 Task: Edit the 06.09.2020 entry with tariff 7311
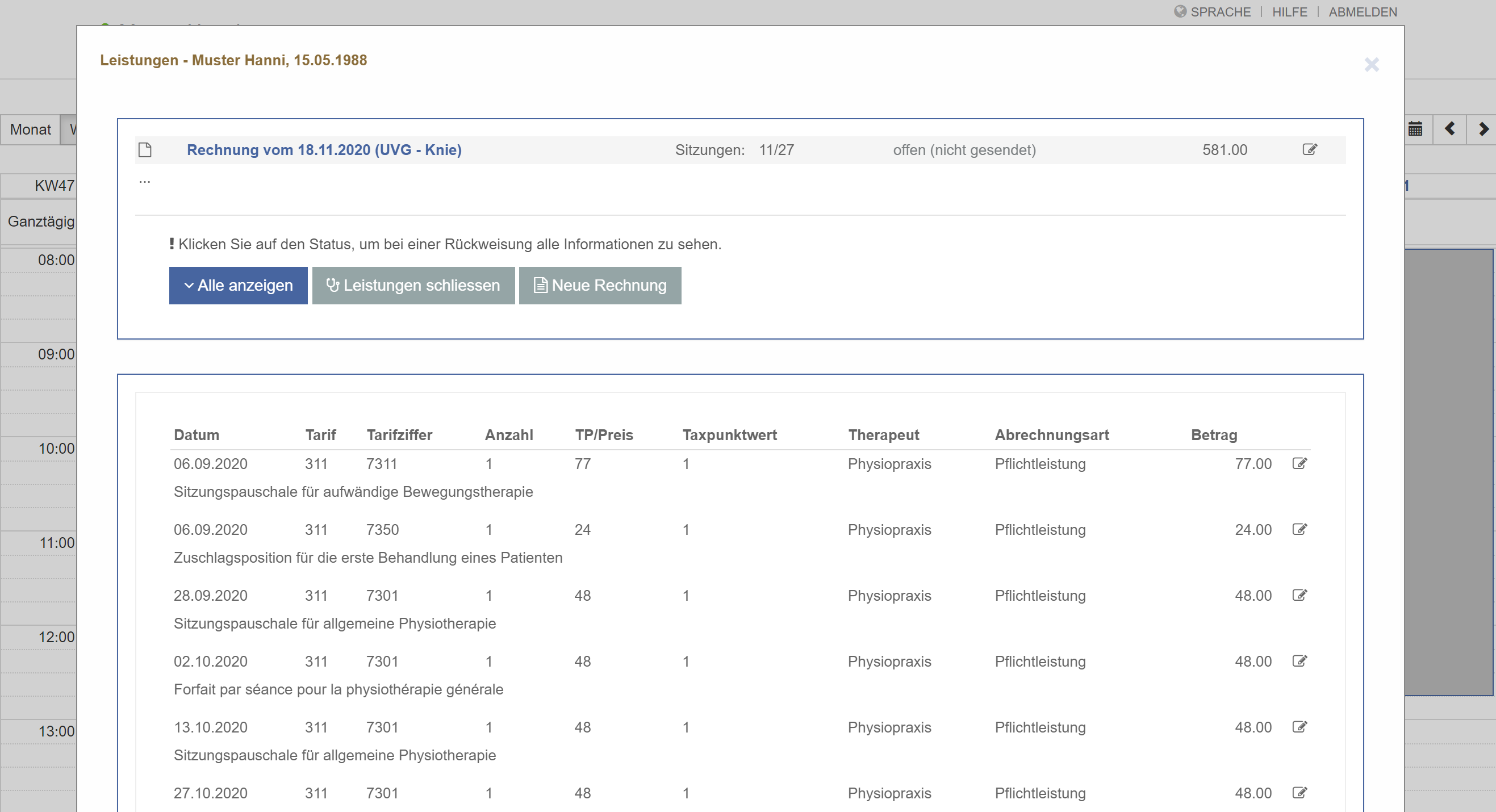1299,463
